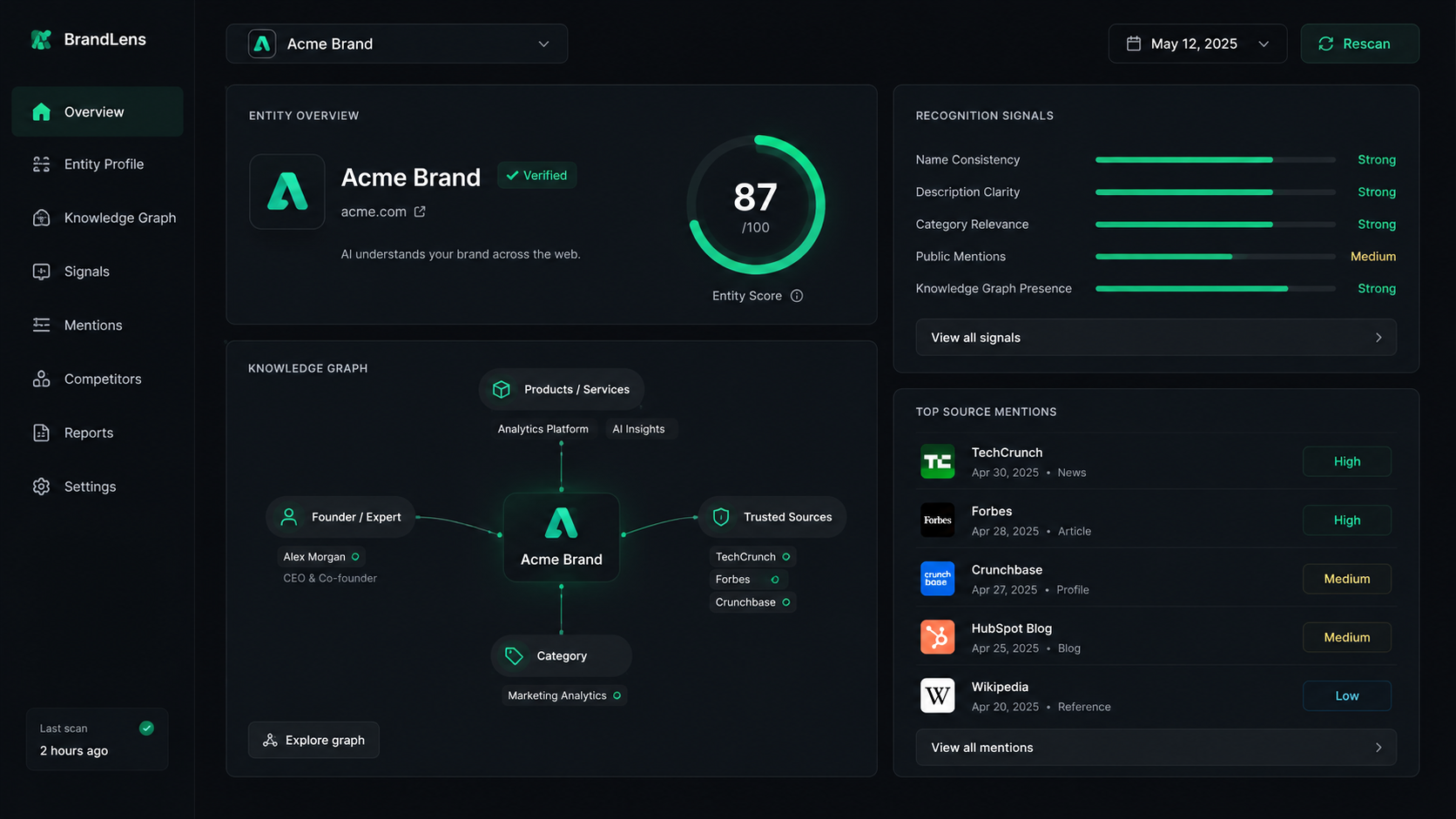Click TechCrunch chip under Trusted Sources

752,557
